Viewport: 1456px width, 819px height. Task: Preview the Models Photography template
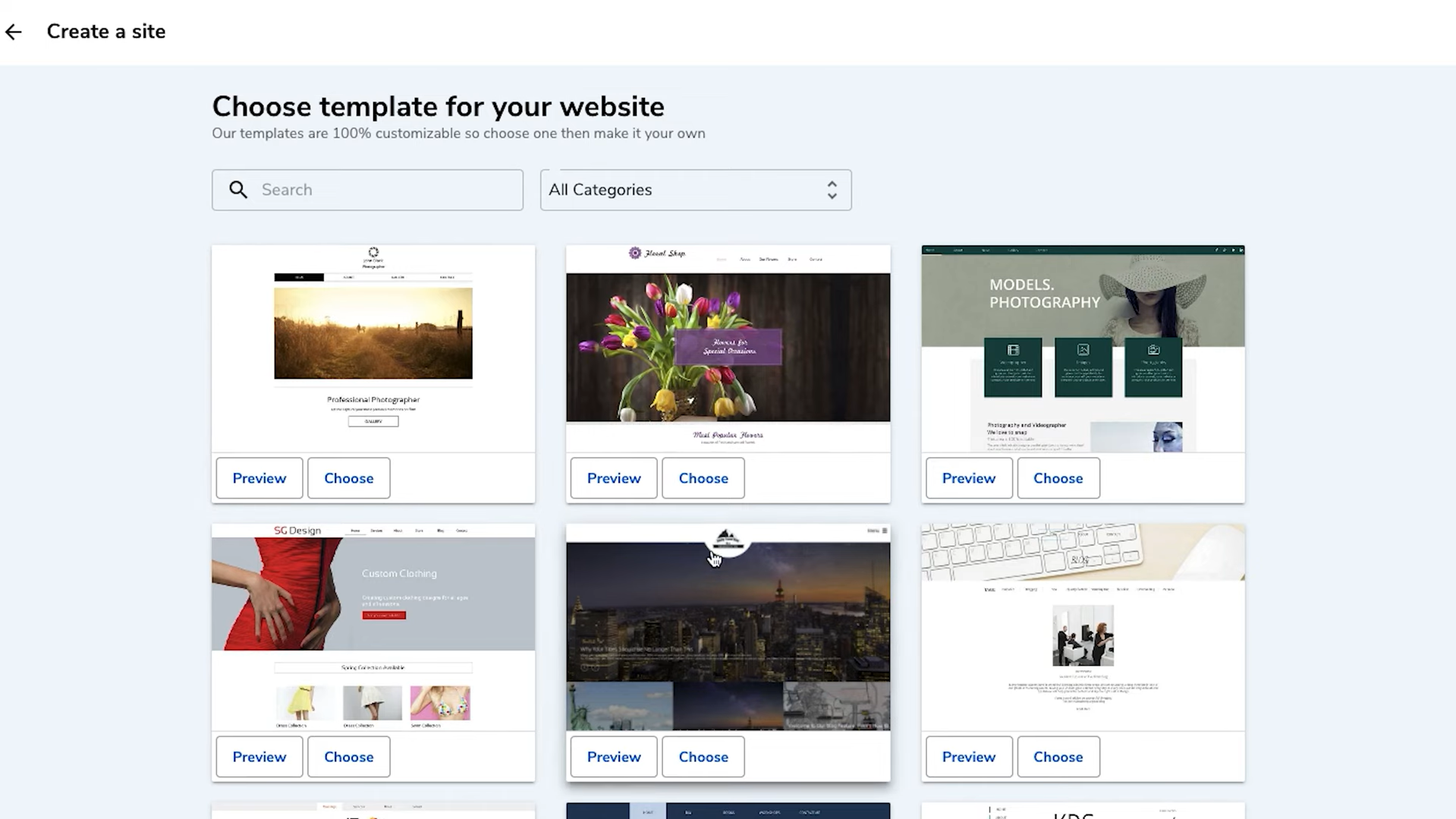[968, 477]
